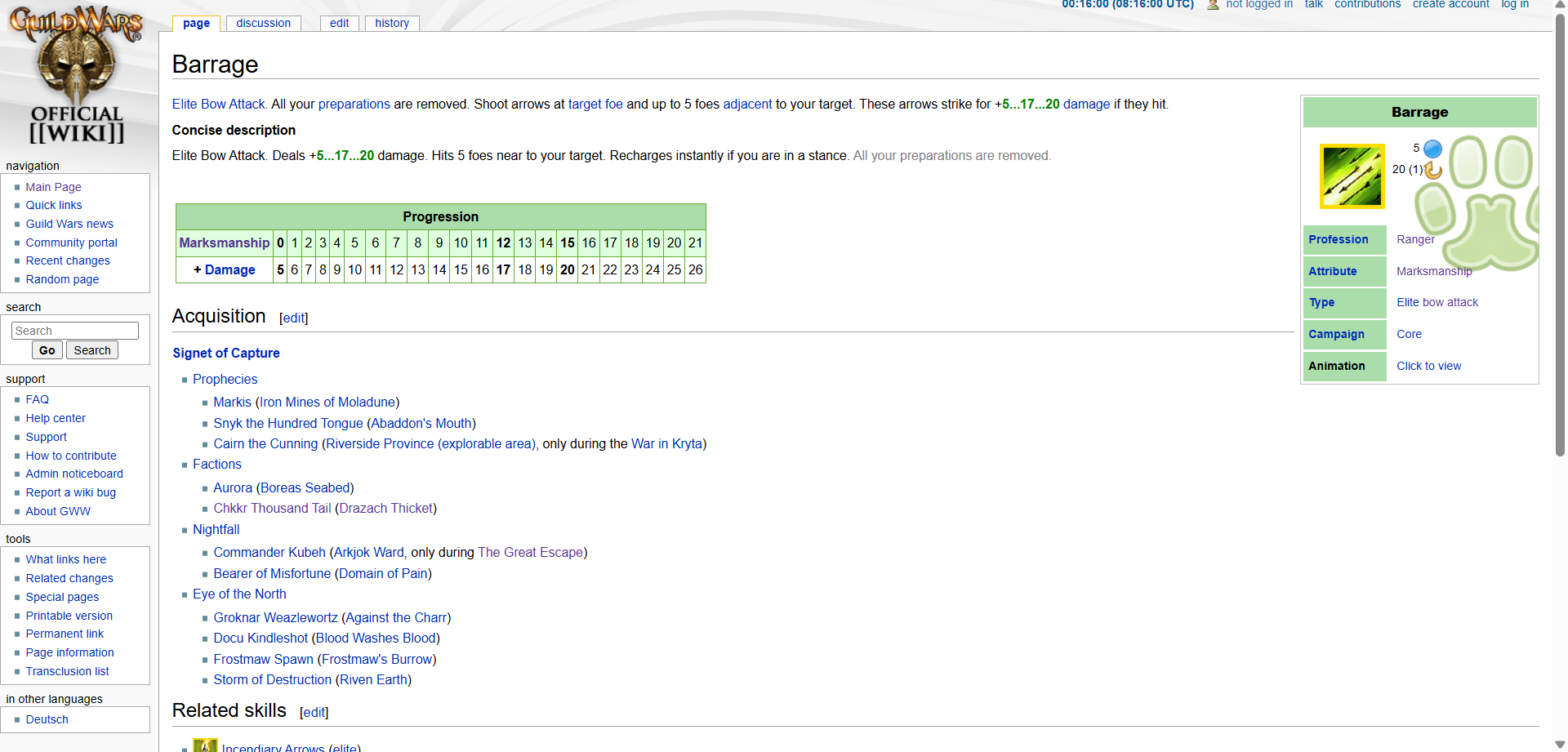Open Aurora boss link
1568x752 pixels.
point(233,487)
